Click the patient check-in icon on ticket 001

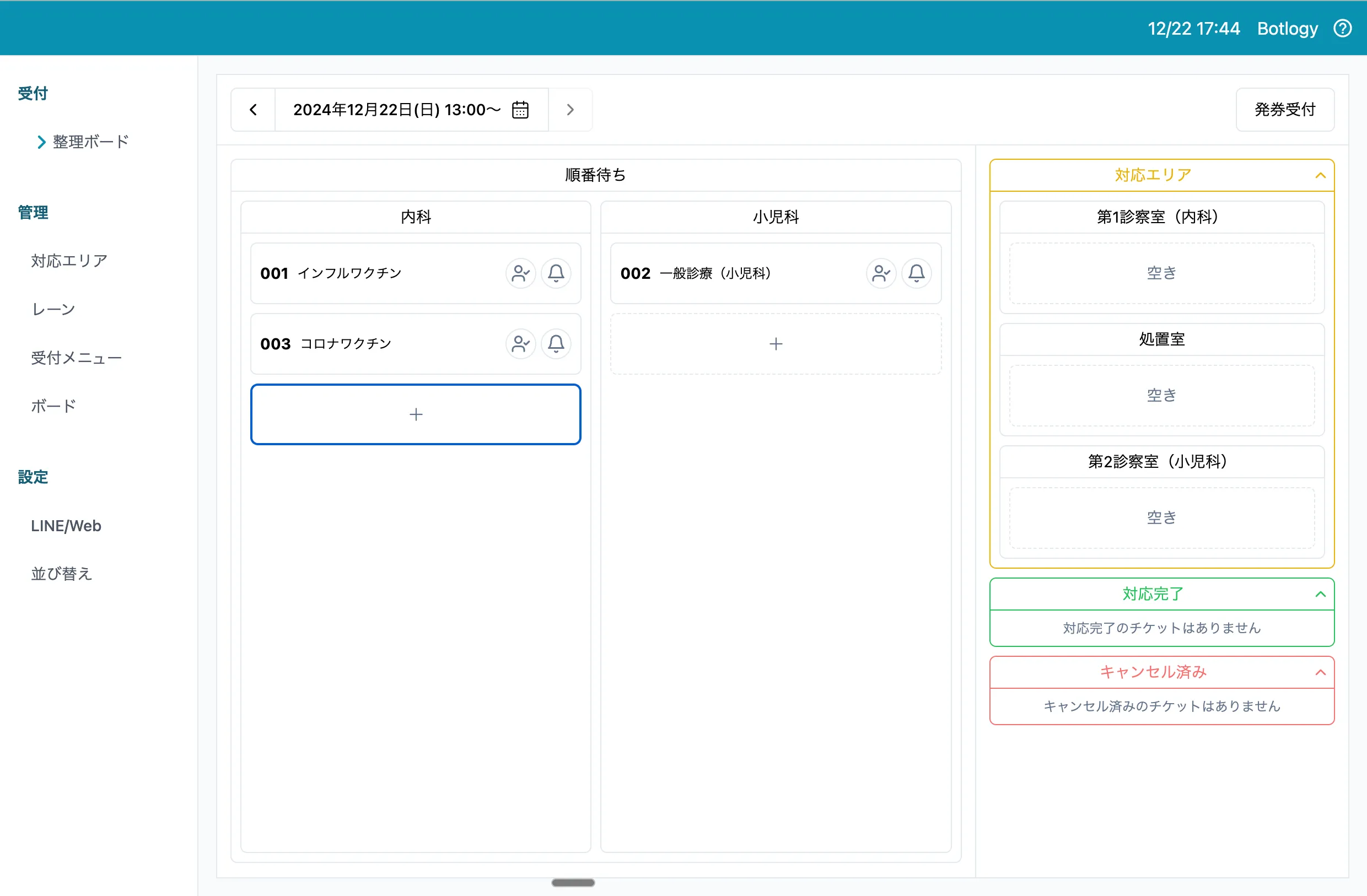(x=520, y=273)
